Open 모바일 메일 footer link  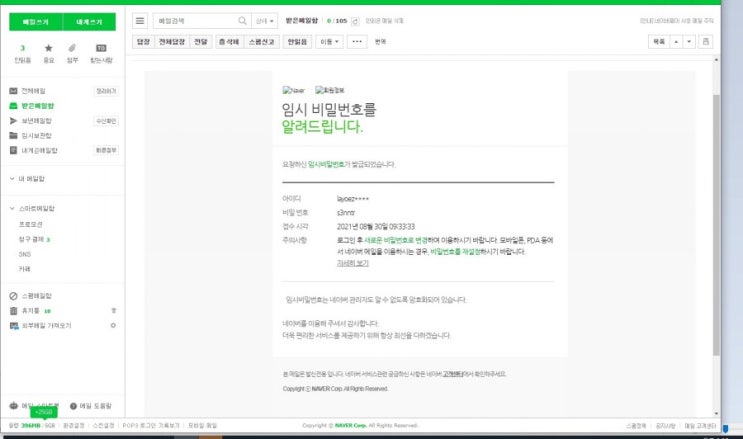click(202, 426)
